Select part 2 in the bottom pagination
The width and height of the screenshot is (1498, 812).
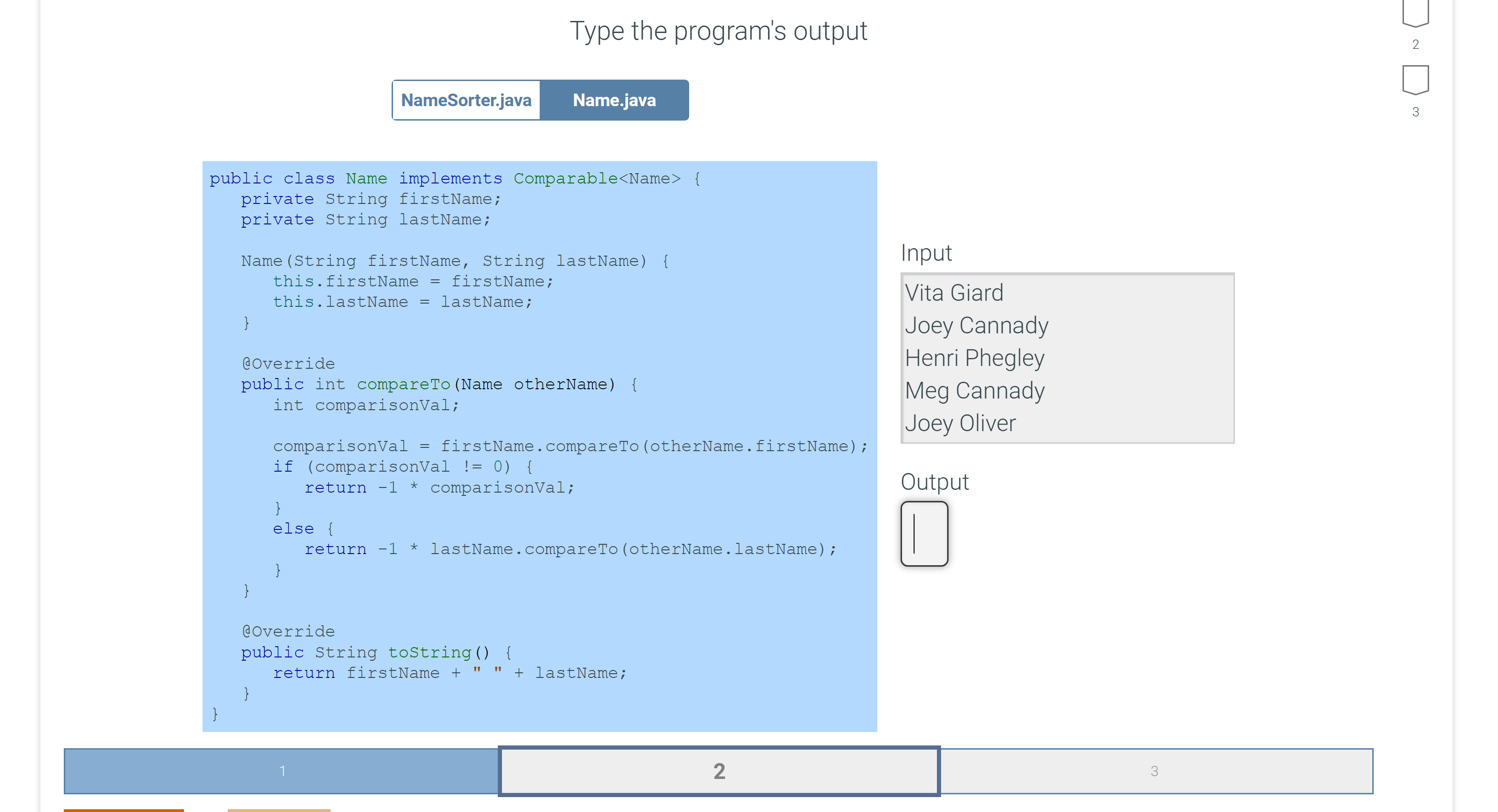(x=719, y=771)
